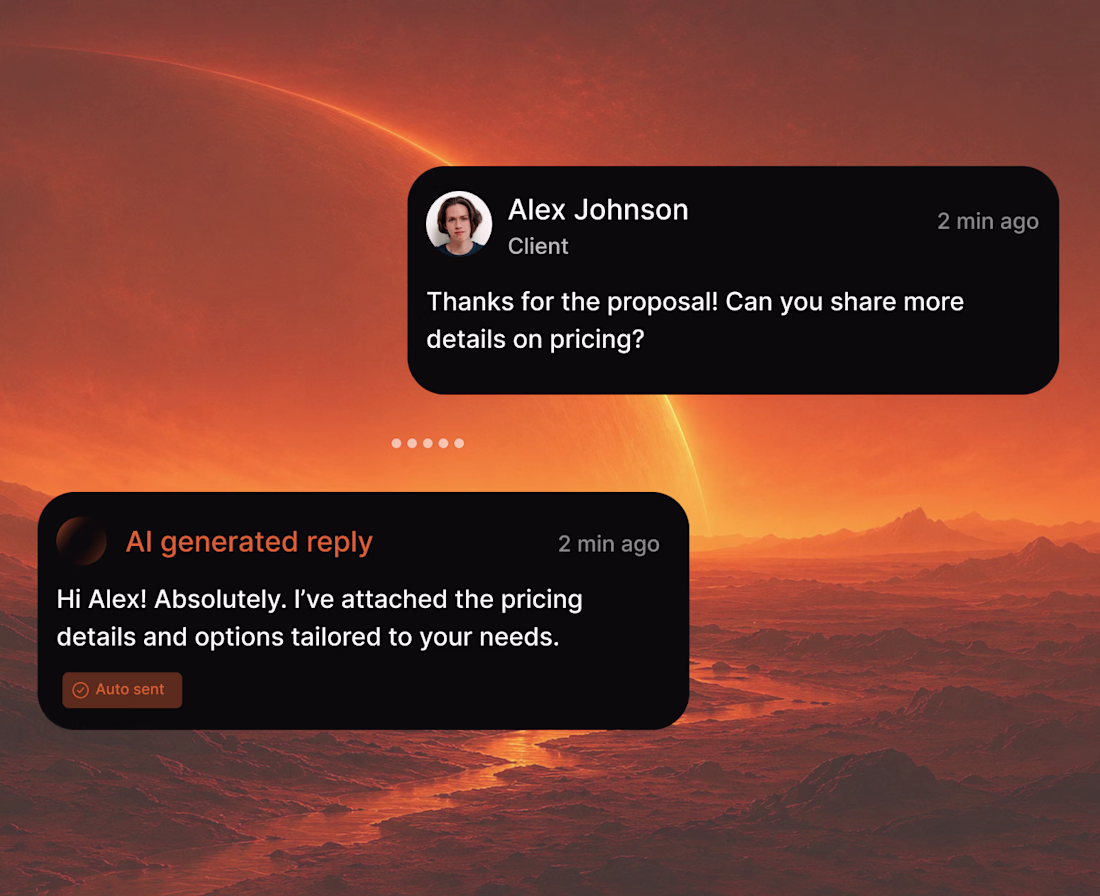Select the middle typing indicator dot
Viewport: 1100px width, 896px height.
pyautogui.click(x=428, y=443)
